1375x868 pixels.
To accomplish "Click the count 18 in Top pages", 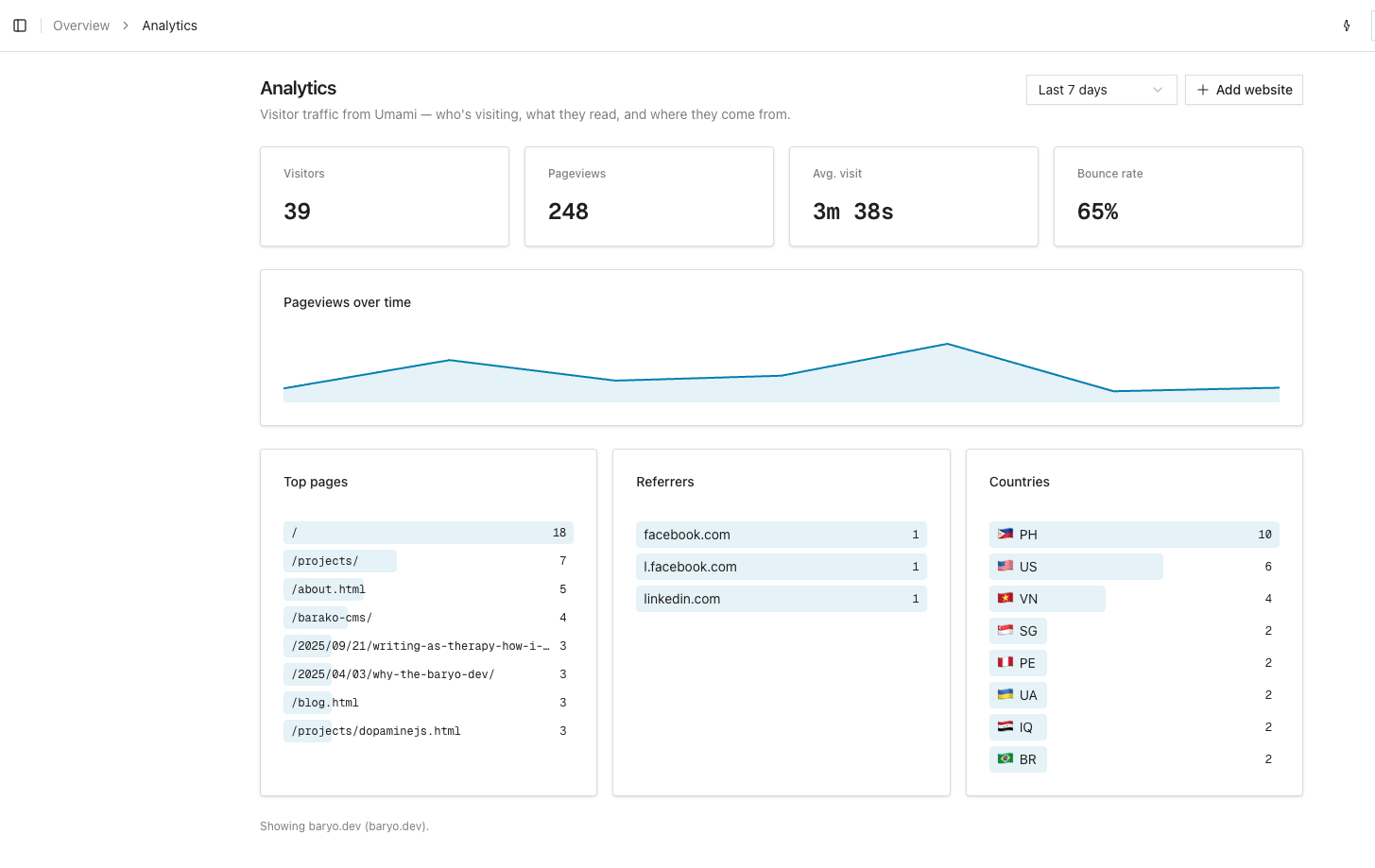I will click(559, 533).
